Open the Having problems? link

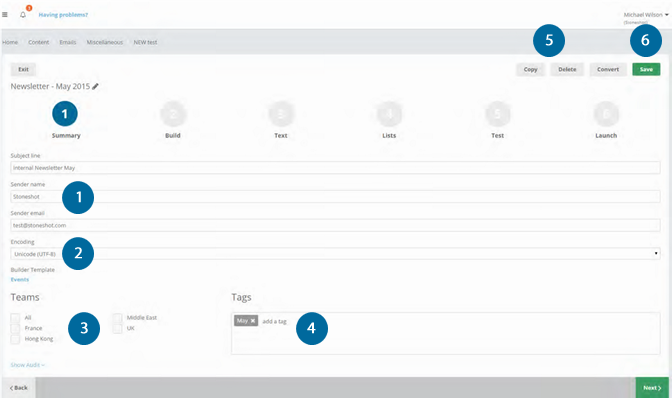[63, 15]
